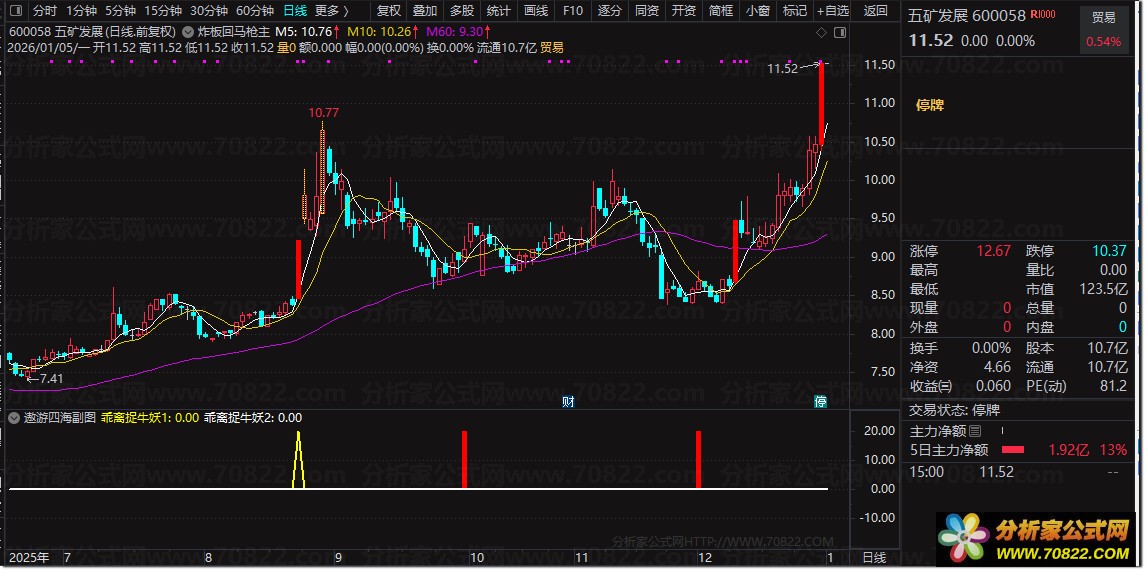Image resolution: width=1146 pixels, height=570 pixels.
Task: Click the PE(动) 81.2 value
Action: [1112, 386]
